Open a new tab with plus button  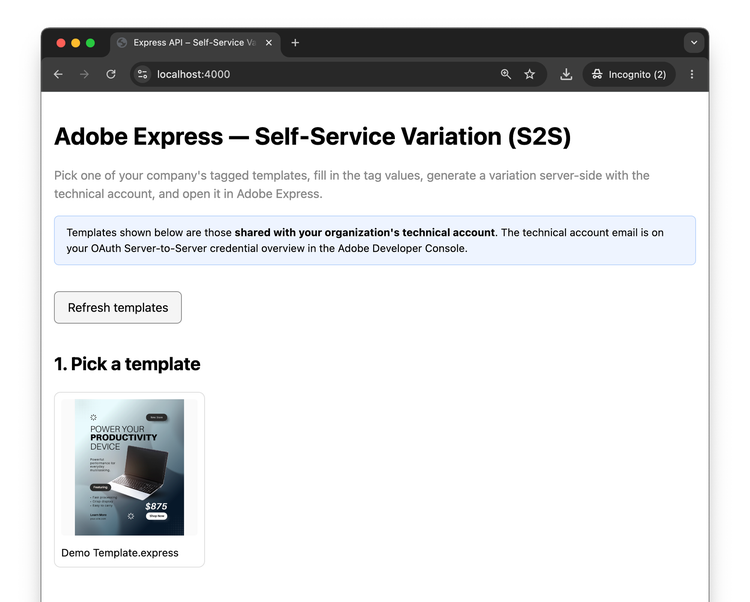tap(295, 43)
